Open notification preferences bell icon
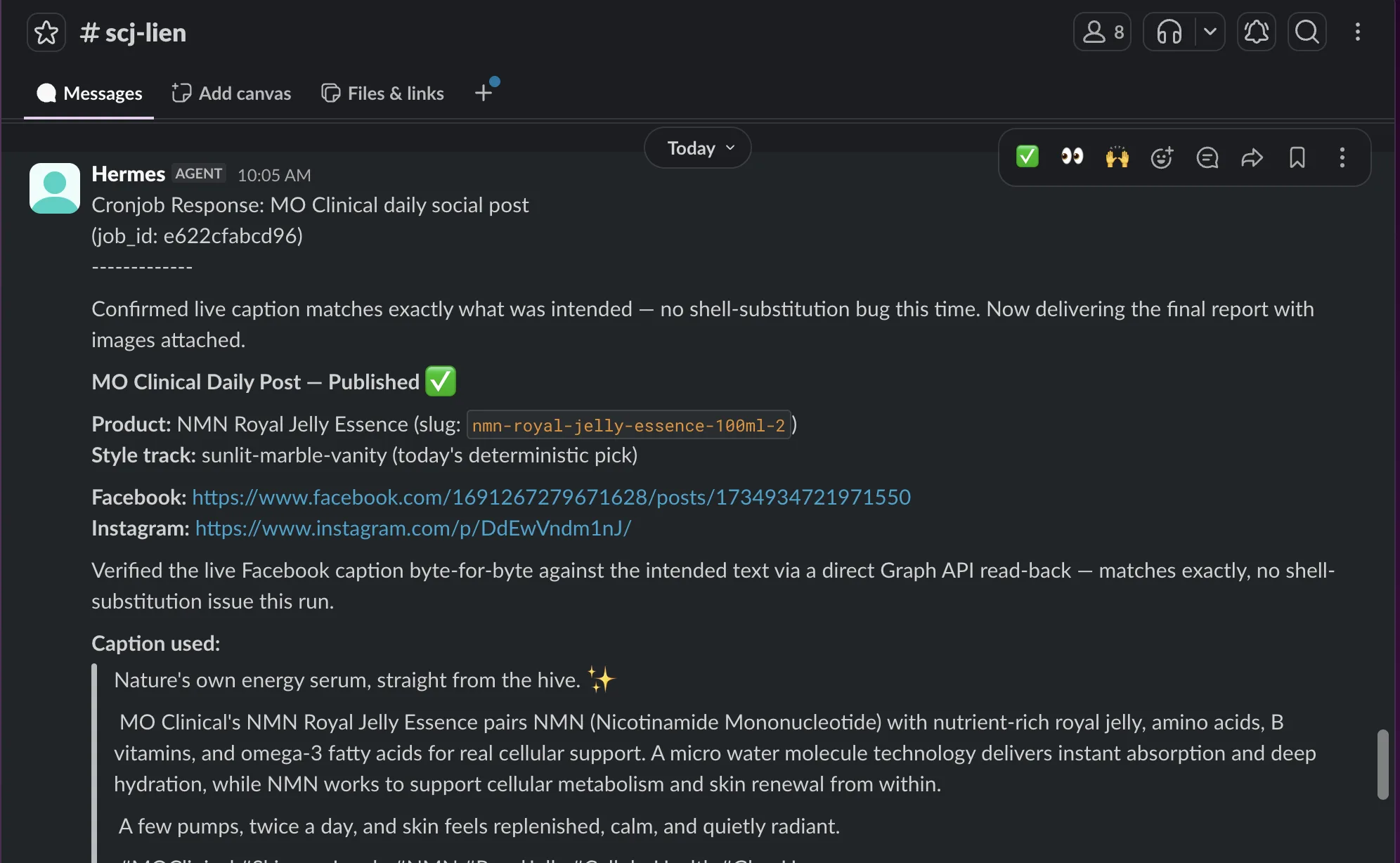 pos(1257,32)
